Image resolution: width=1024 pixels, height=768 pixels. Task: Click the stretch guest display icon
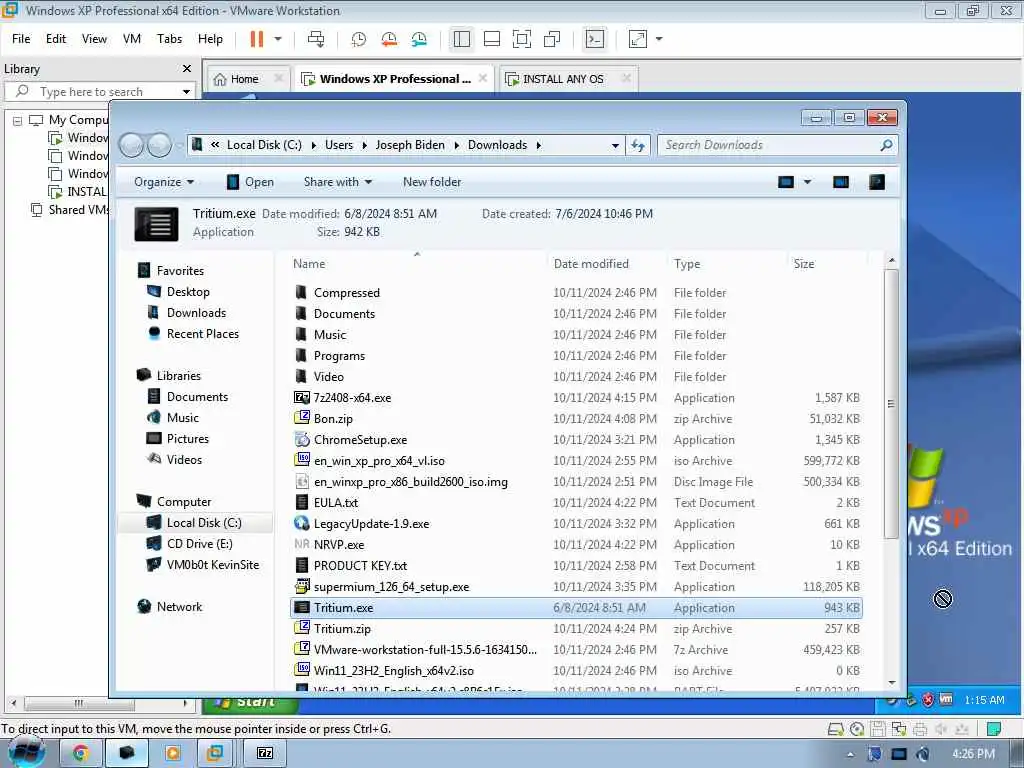click(637, 39)
